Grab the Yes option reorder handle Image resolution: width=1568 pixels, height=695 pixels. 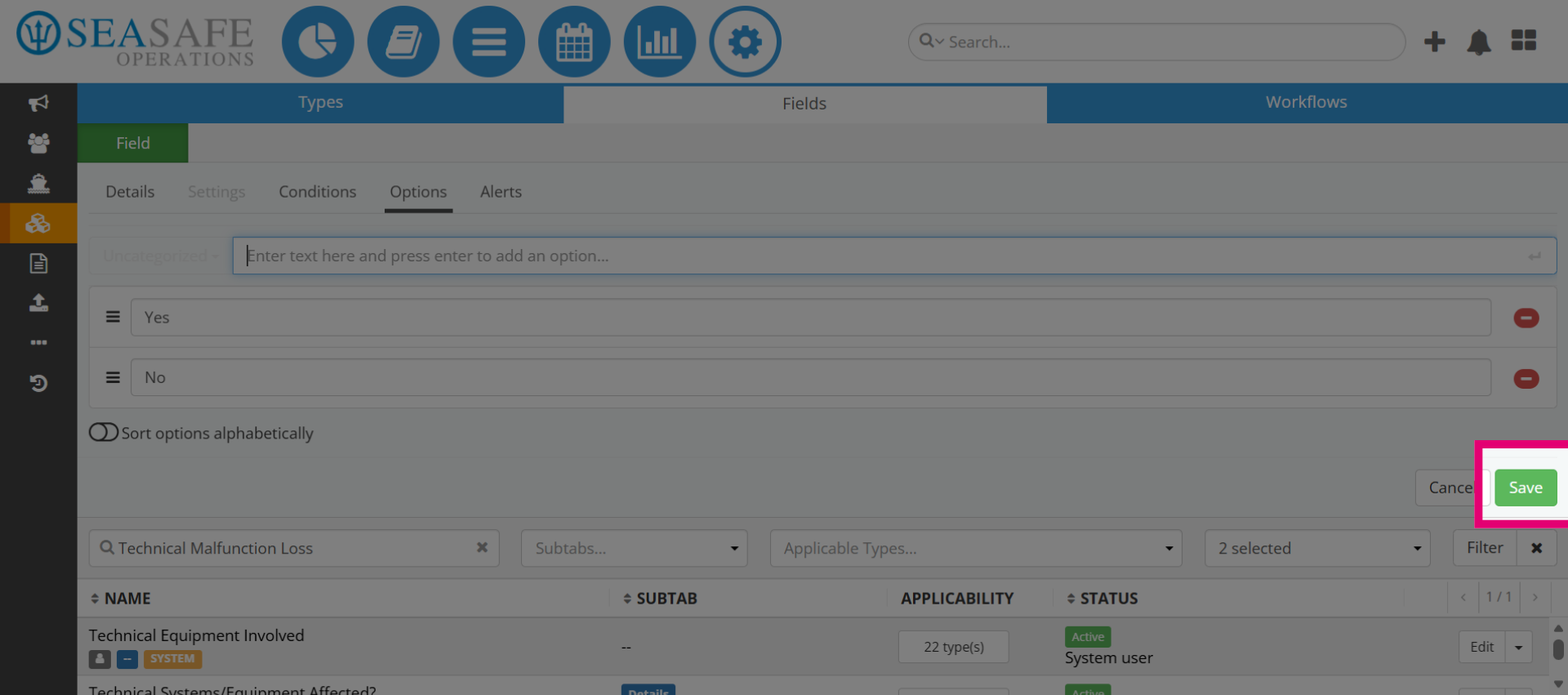coord(113,317)
